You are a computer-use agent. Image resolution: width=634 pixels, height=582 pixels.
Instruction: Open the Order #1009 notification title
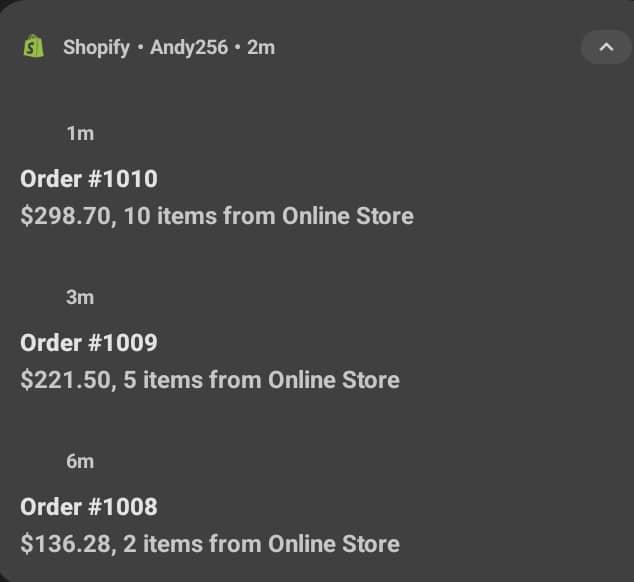[89, 343]
